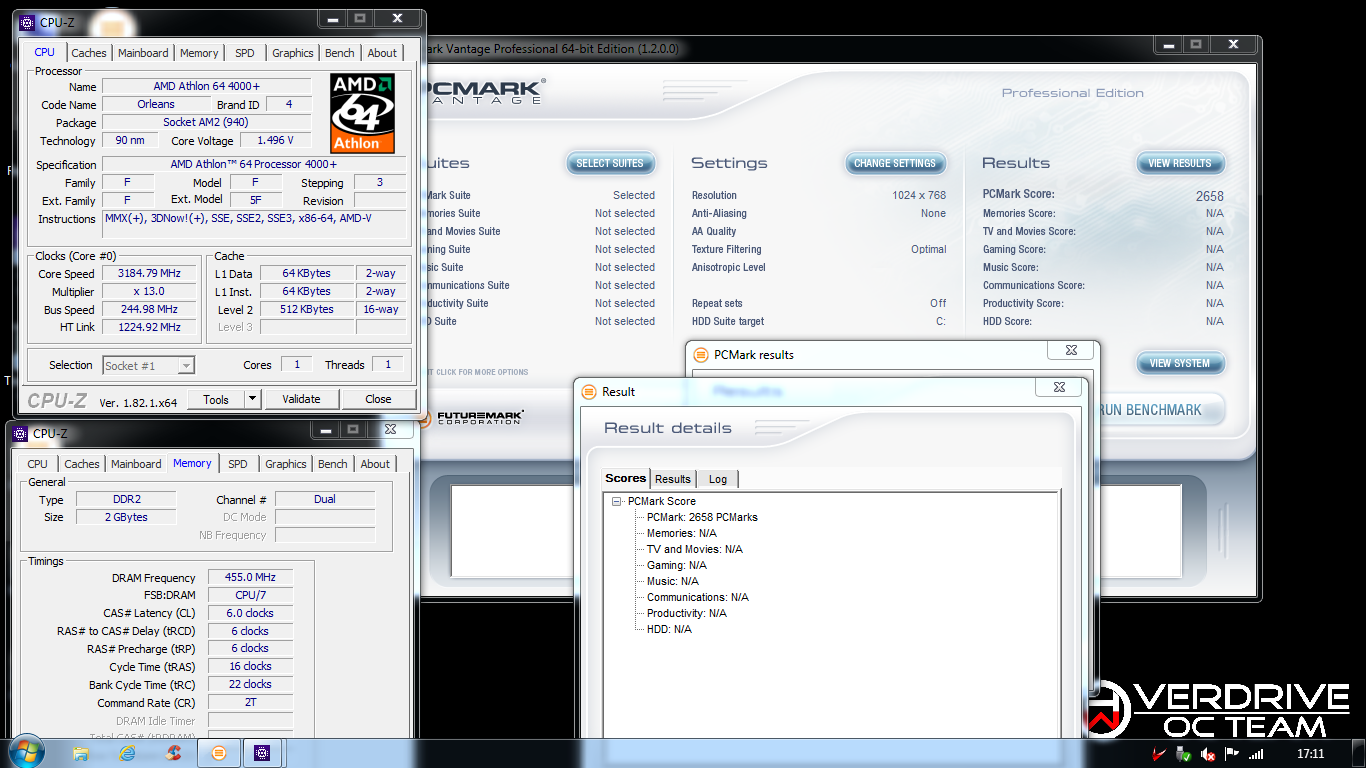Screen dimensions: 1366x768
Task: Open Memory tab in CPU-Z processor window
Action: click(199, 53)
